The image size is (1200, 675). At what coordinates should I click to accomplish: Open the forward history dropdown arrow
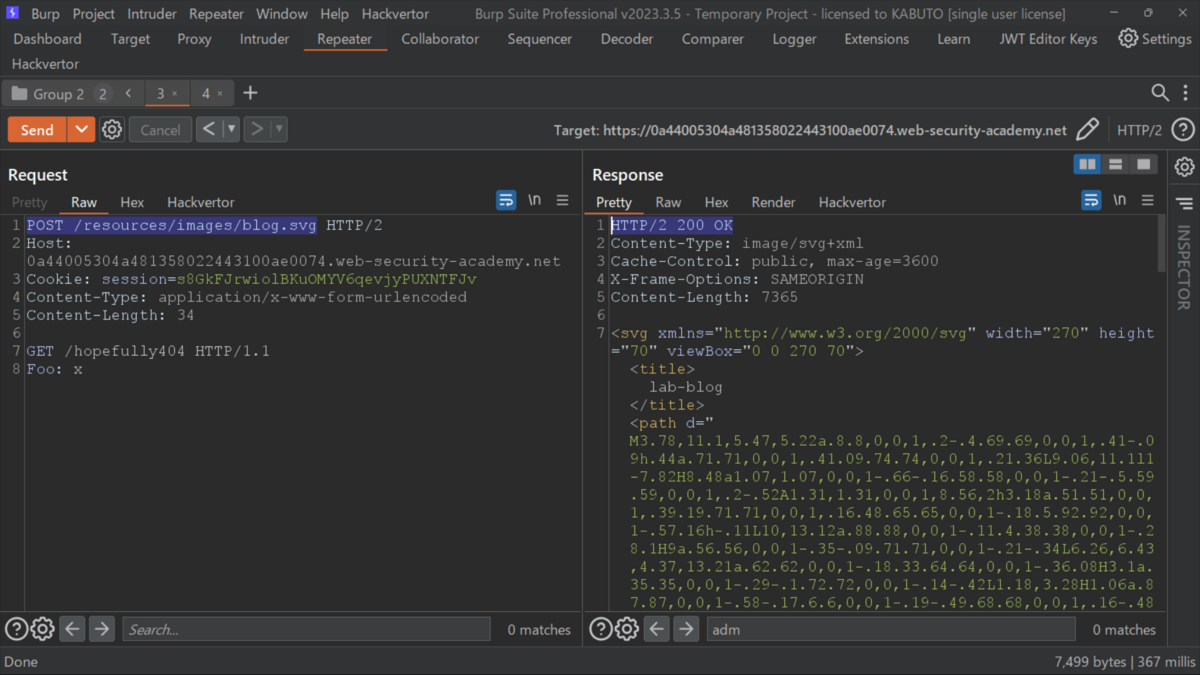279,129
